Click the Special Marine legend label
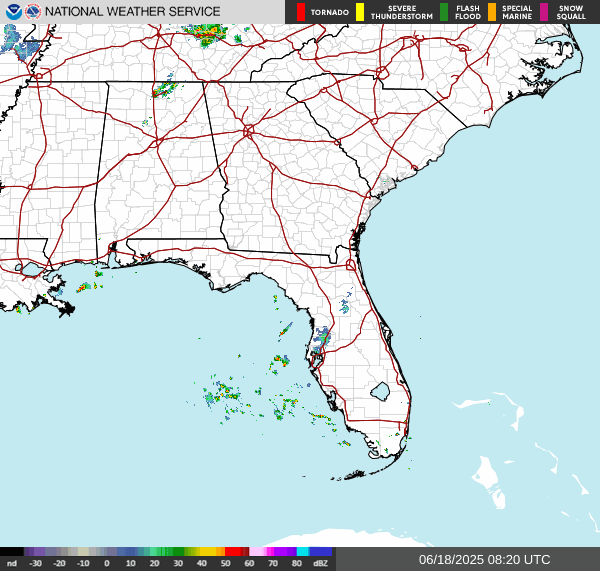 (517, 13)
